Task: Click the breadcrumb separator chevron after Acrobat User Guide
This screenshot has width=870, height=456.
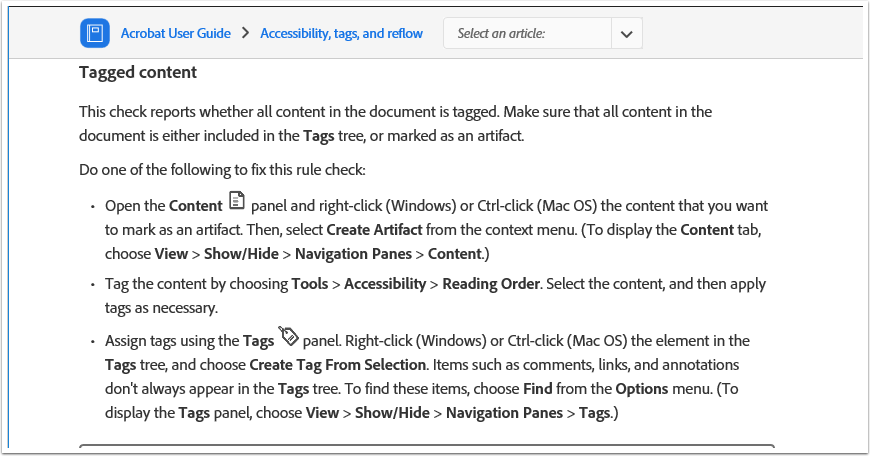Action: click(x=246, y=33)
